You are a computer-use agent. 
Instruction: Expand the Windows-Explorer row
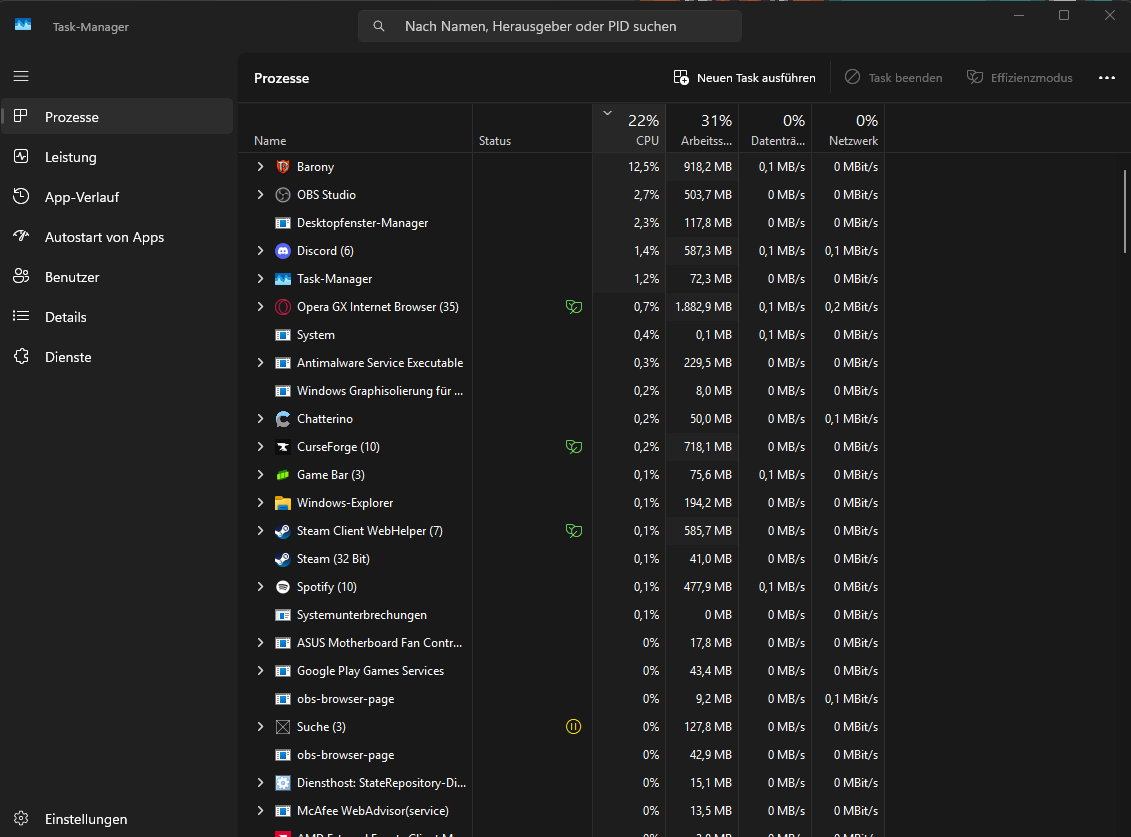260,503
